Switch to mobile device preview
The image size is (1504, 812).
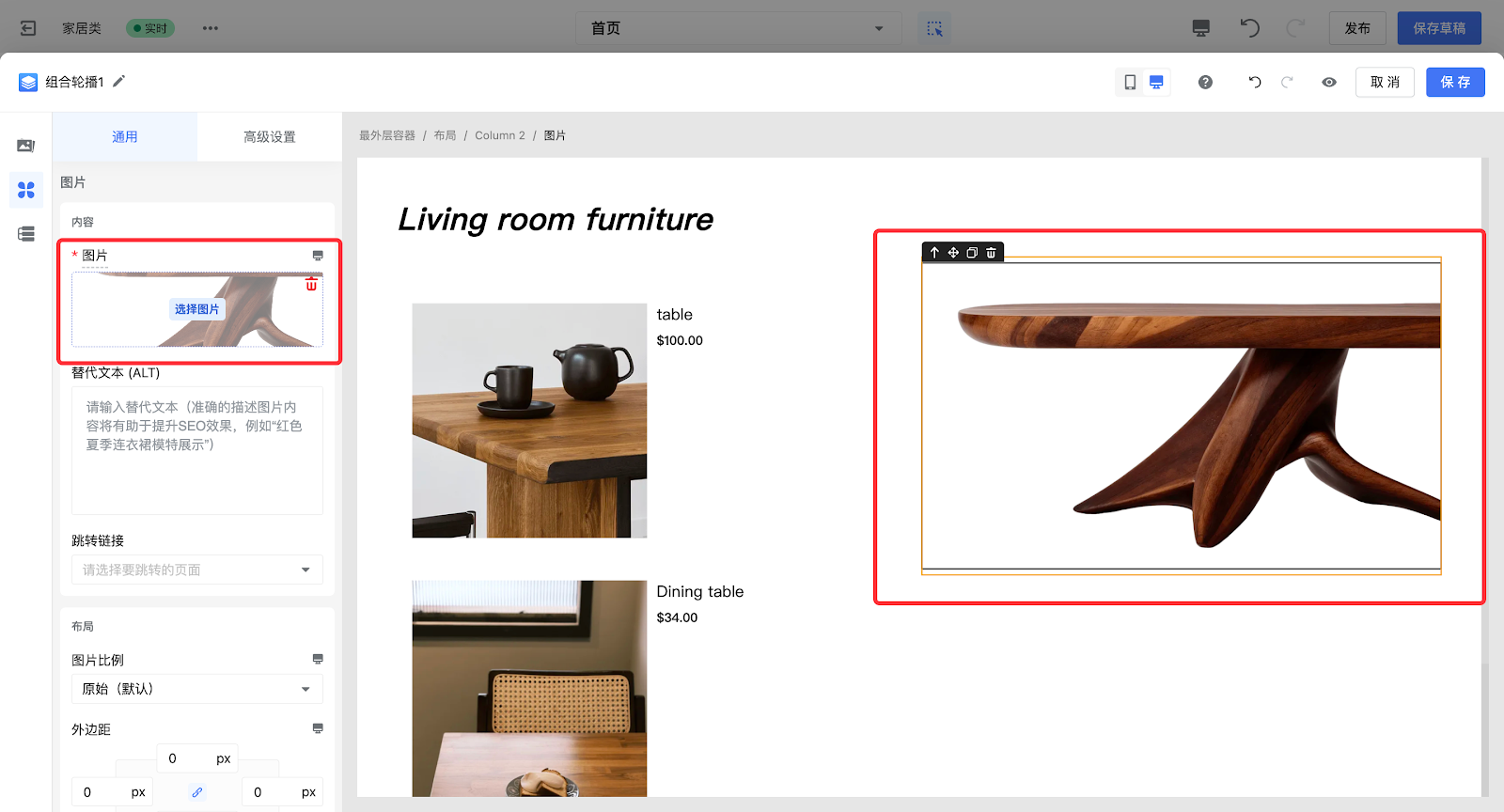point(1130,83)
